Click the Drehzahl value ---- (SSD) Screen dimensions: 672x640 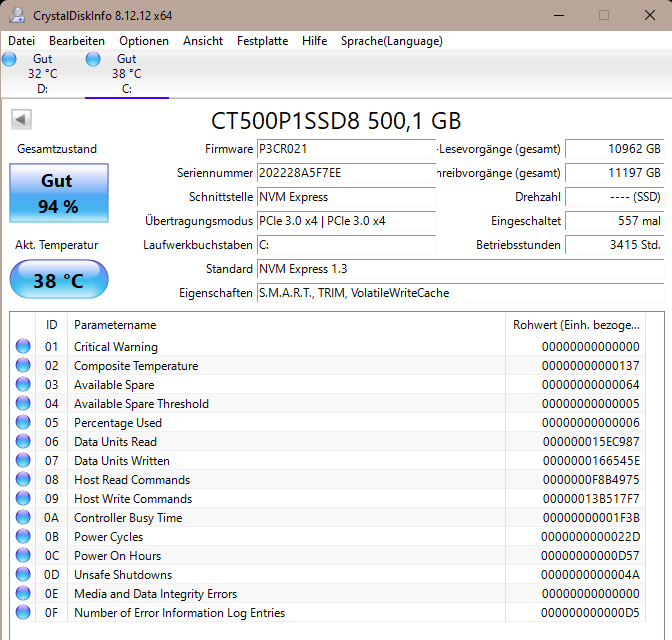point(615,197)
